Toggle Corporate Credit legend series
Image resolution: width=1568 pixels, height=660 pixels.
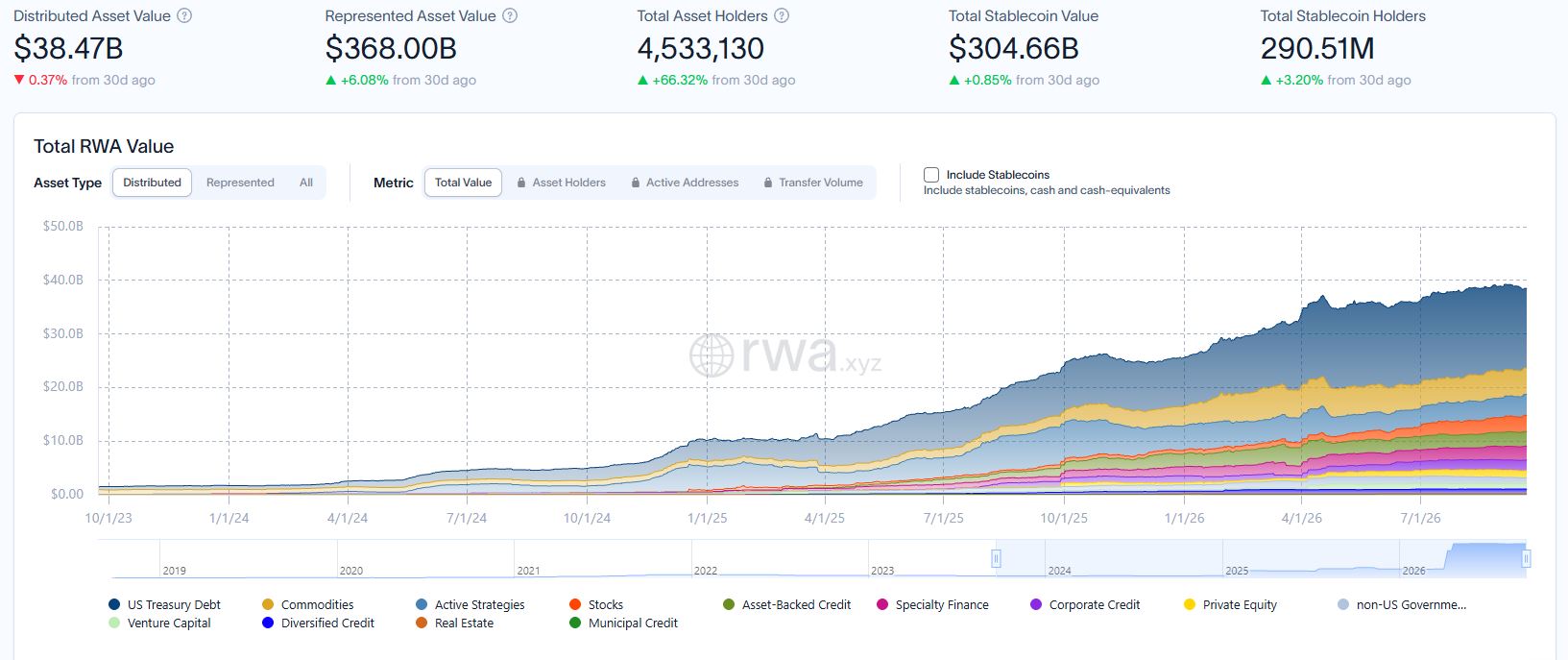[x=1085, y=604]
